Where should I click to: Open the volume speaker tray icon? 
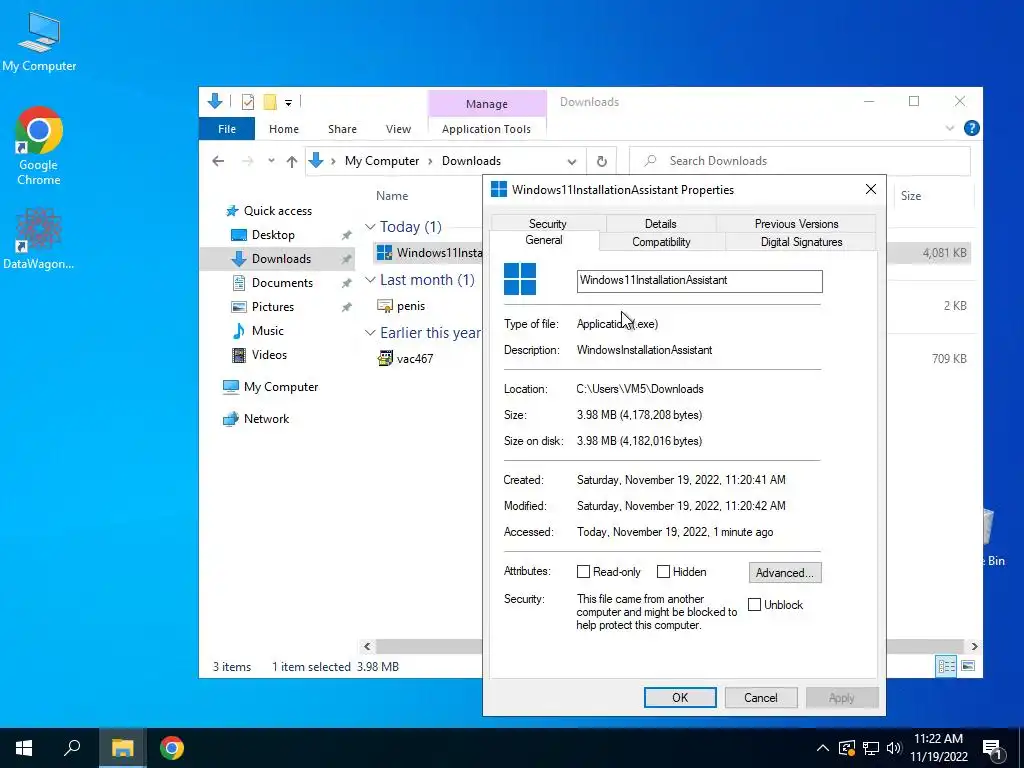coord(895,748)
